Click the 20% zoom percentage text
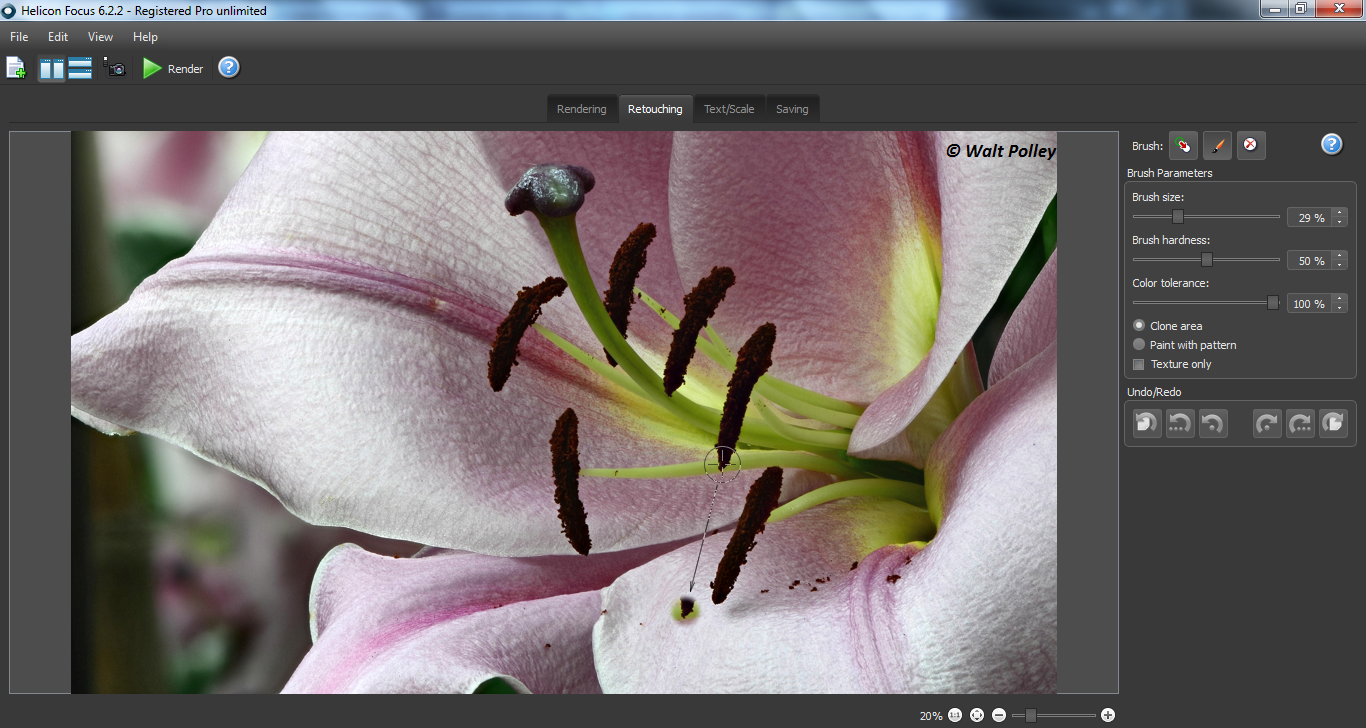 931,716
